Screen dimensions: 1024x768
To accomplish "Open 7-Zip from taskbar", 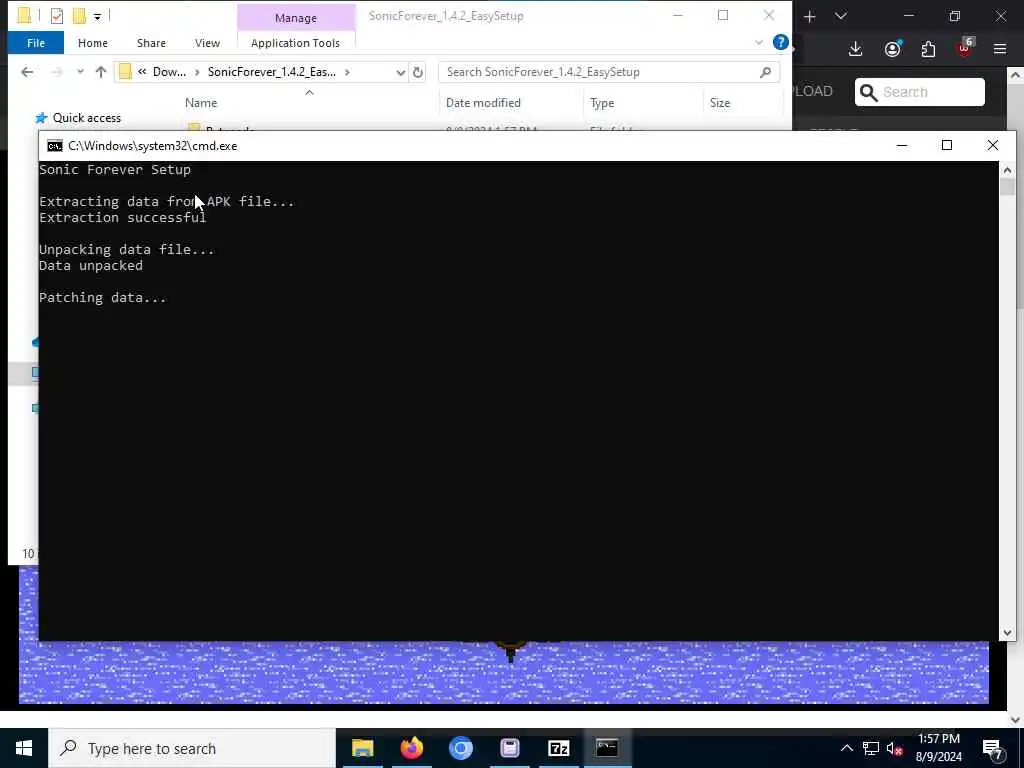I will pos(558,748).
